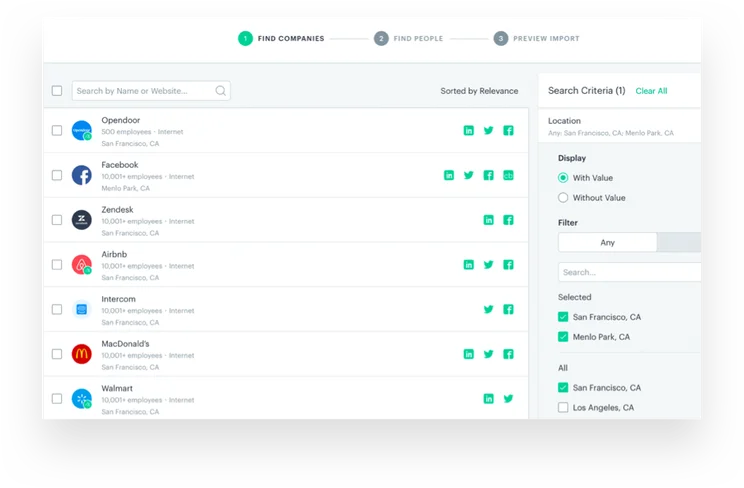The image size is (744, 488).
Task: Click the Zendesk company logo
Action: [82, 220]
